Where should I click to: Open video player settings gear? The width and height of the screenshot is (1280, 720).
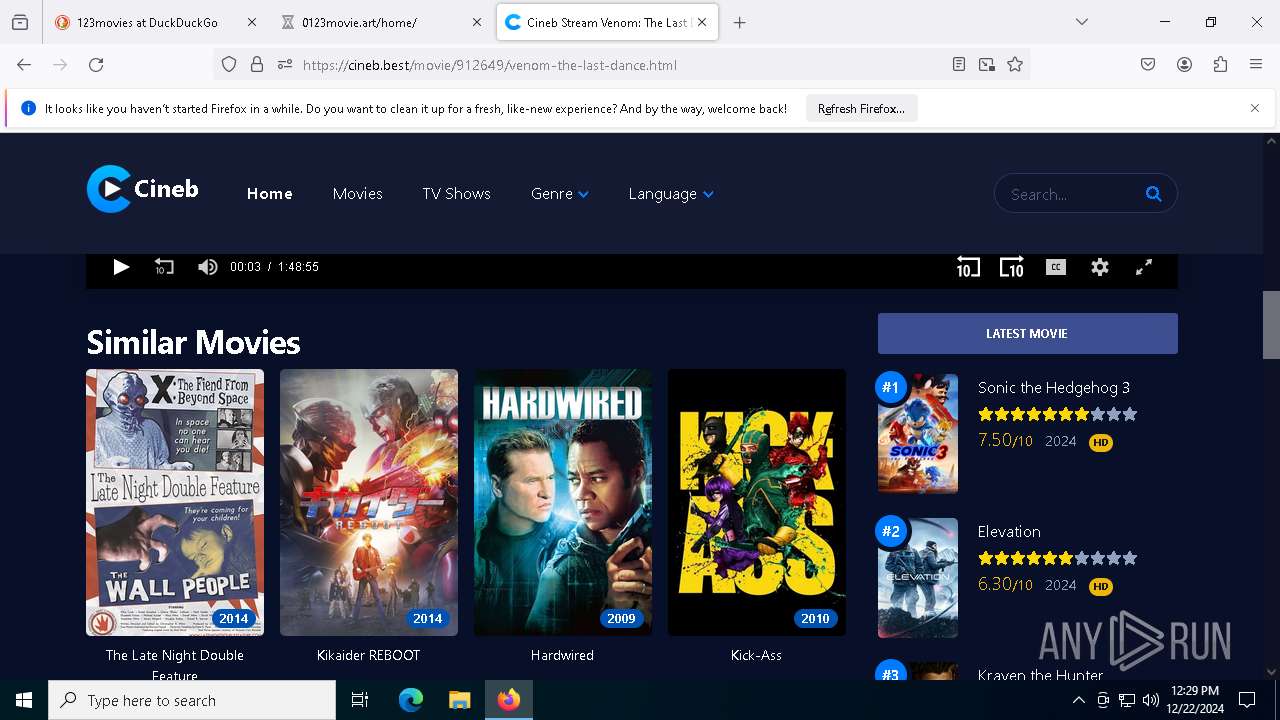(x=1100, y=267)
